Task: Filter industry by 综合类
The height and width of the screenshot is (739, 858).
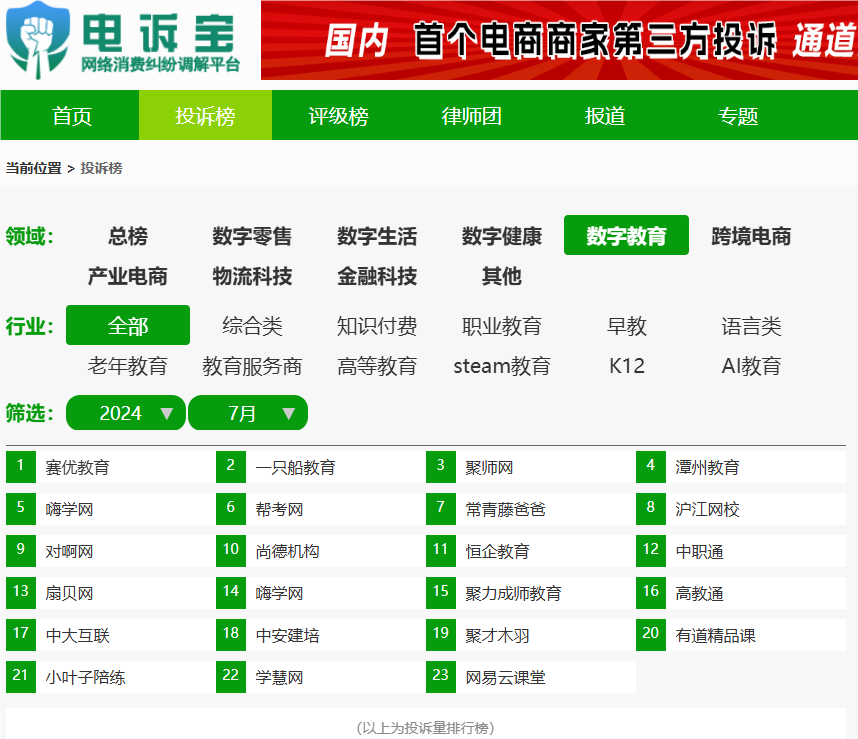Action: pos(252,326)
